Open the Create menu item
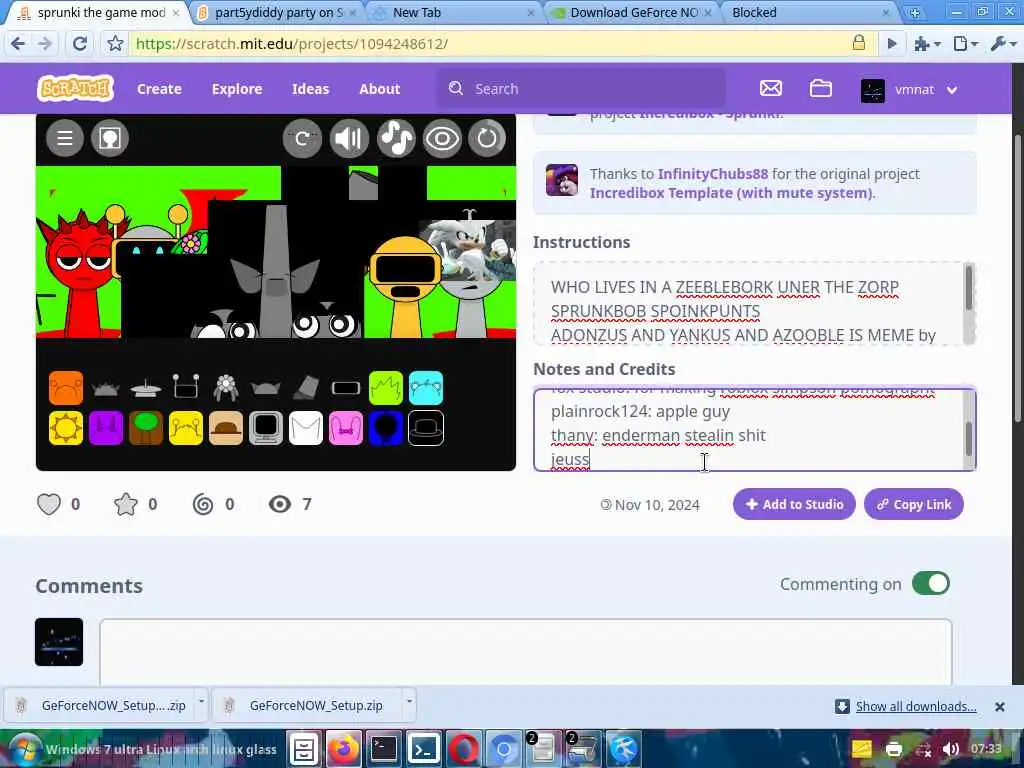 [159, 89]
